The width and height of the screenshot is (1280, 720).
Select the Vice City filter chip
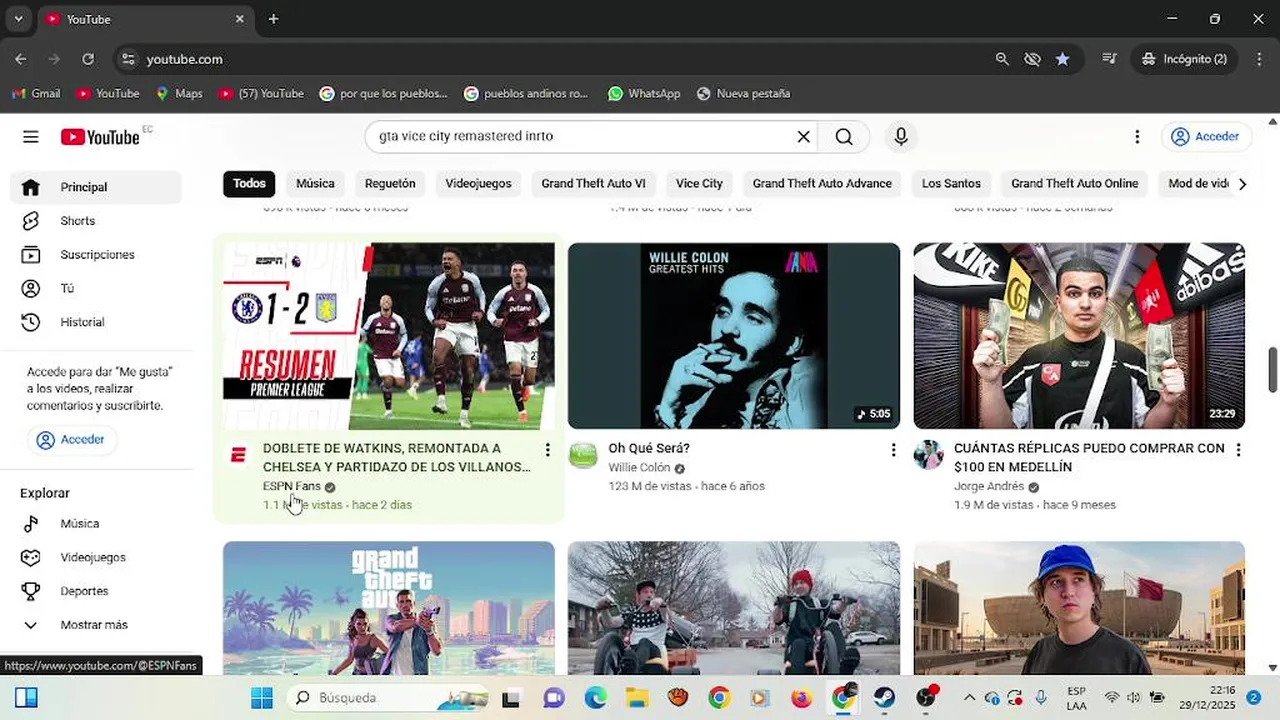click(x=699, y=184)
